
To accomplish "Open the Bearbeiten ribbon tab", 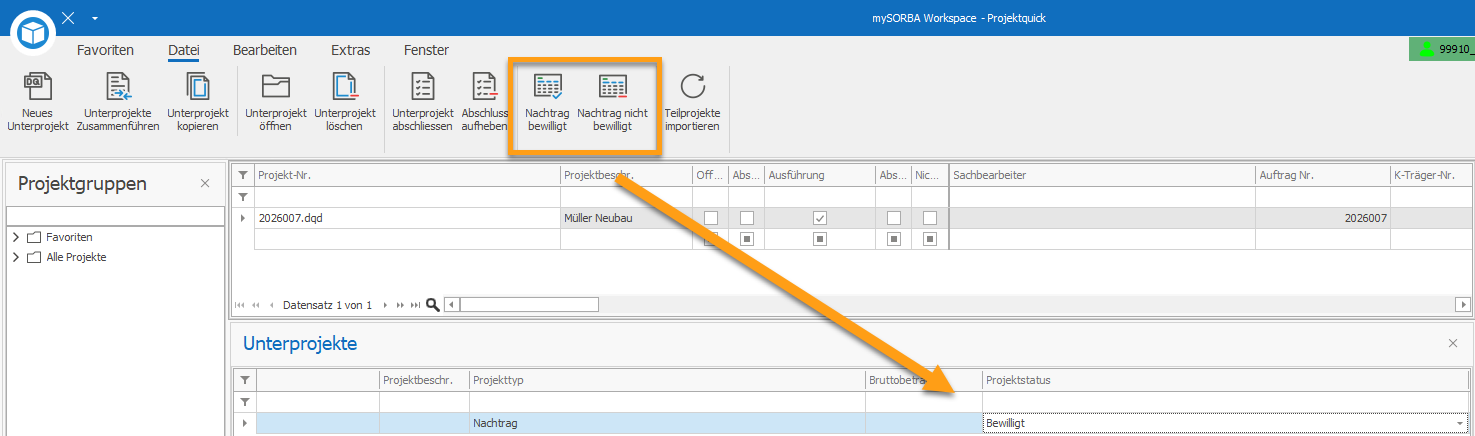I will pos(265,50).
